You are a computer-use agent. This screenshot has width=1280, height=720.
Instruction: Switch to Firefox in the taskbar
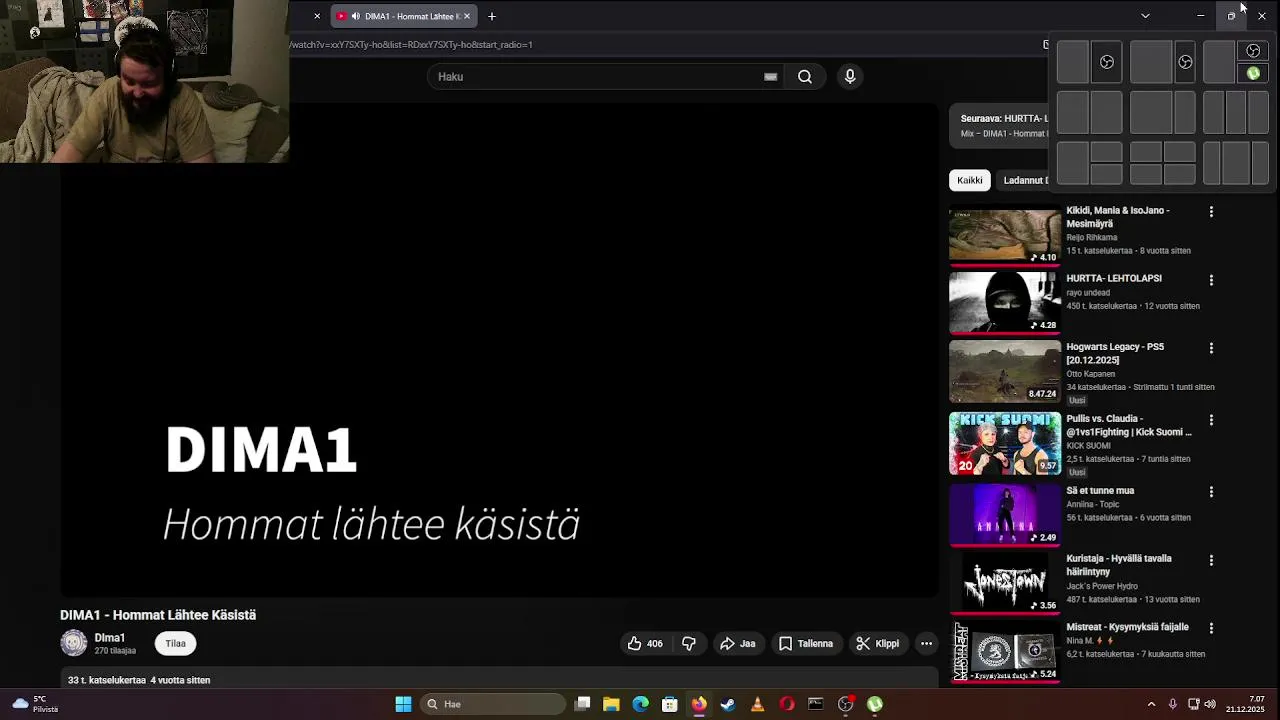pyautogui.click(x=699, y=704)
